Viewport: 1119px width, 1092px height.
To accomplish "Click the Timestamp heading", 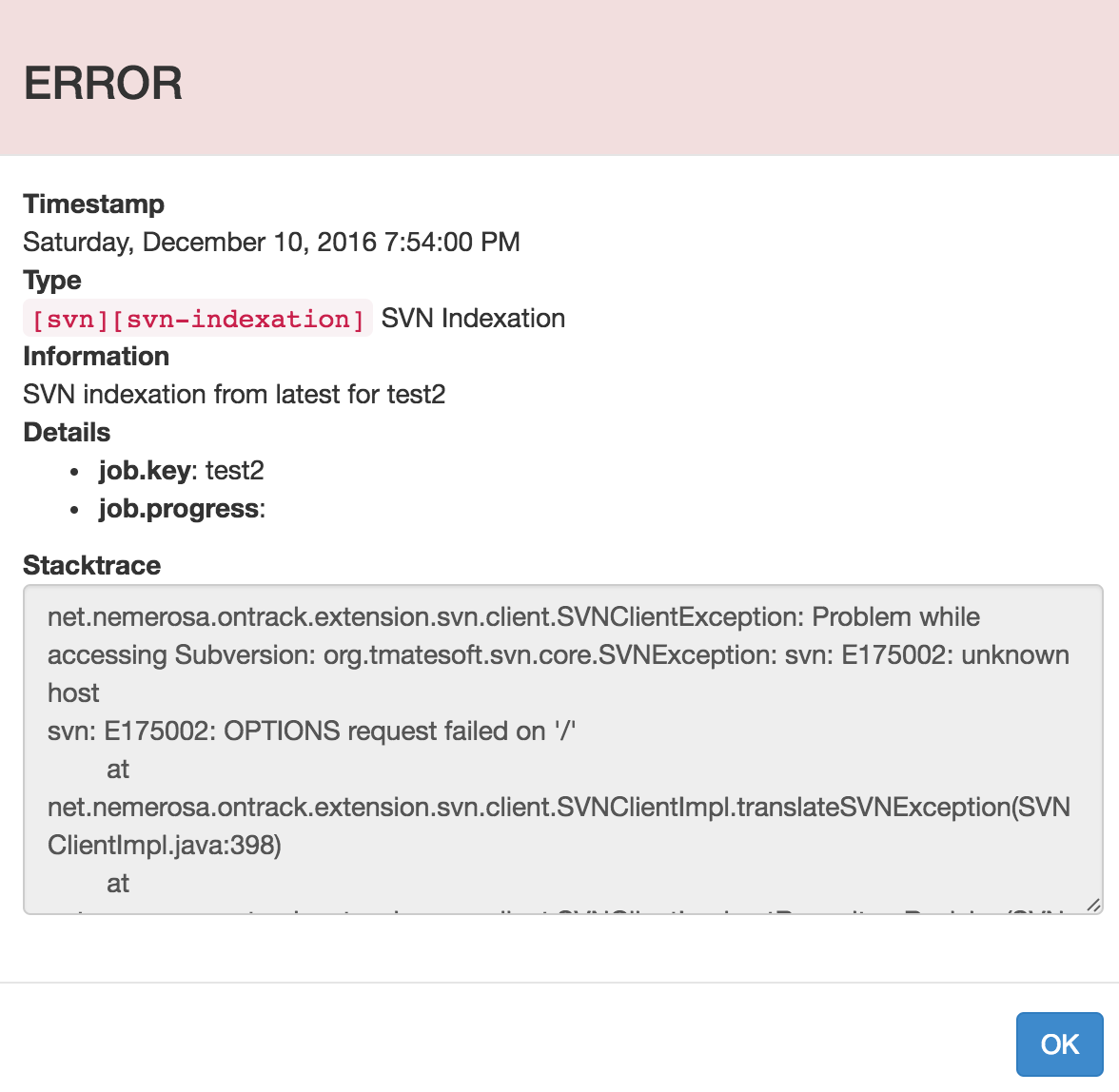I will (93, 204).
